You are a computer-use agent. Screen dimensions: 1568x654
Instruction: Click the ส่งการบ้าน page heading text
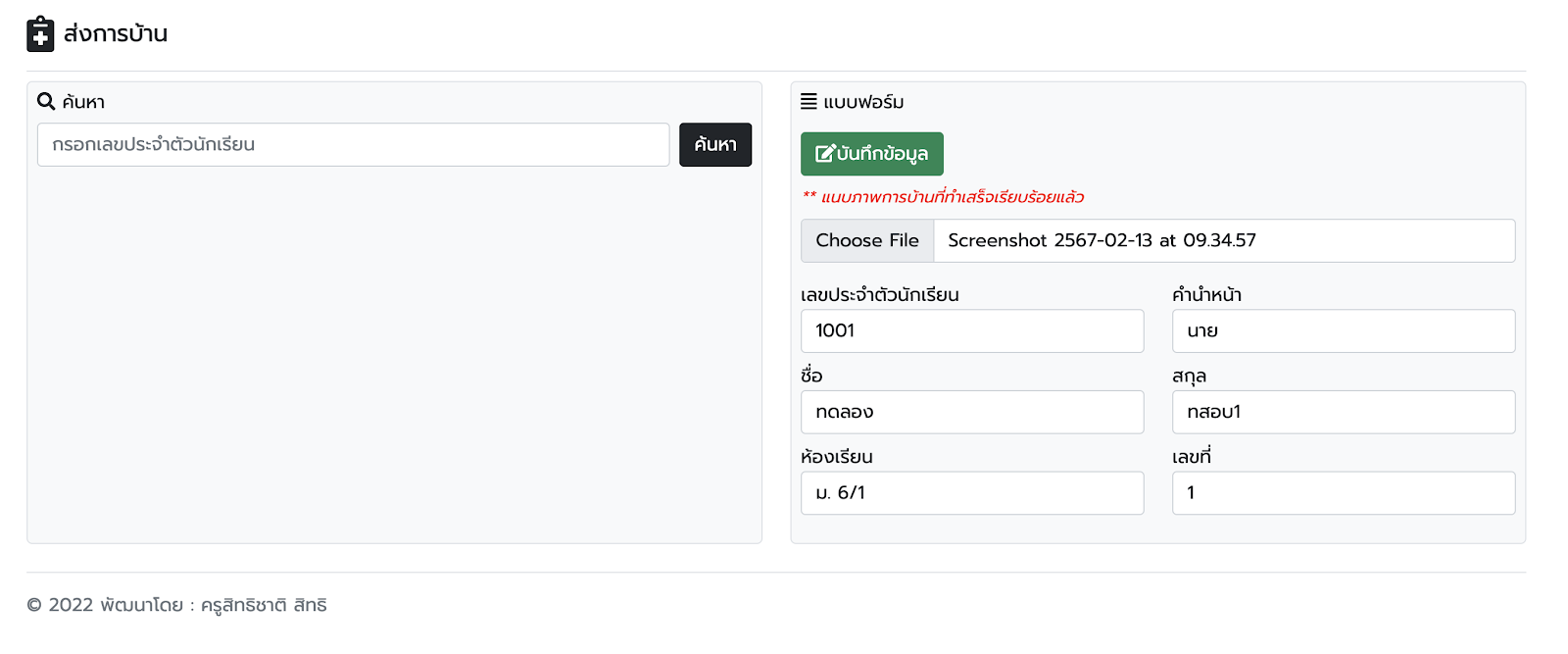(x=116, y=33)
